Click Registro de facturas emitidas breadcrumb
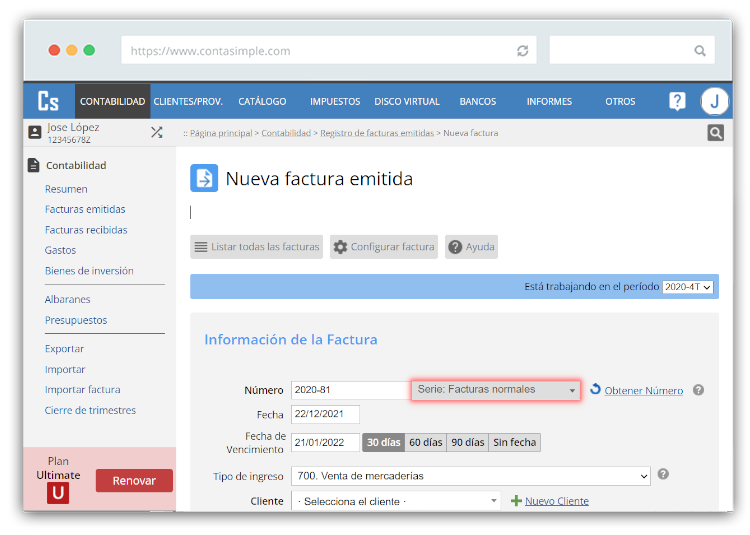Screen dimensions: 750x535 377,133
